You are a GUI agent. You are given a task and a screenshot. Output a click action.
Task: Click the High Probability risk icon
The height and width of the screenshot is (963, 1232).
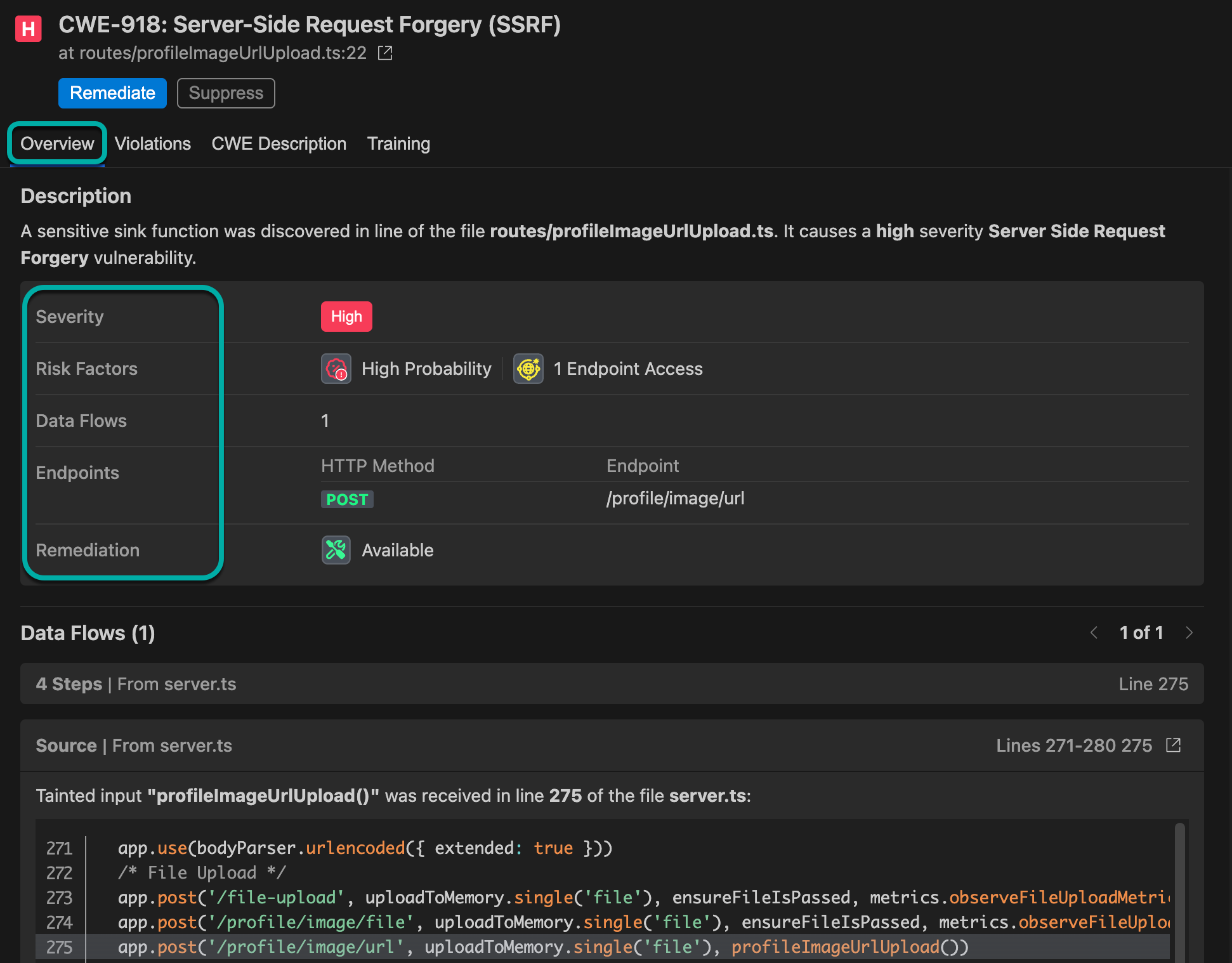tap(336, 369)
